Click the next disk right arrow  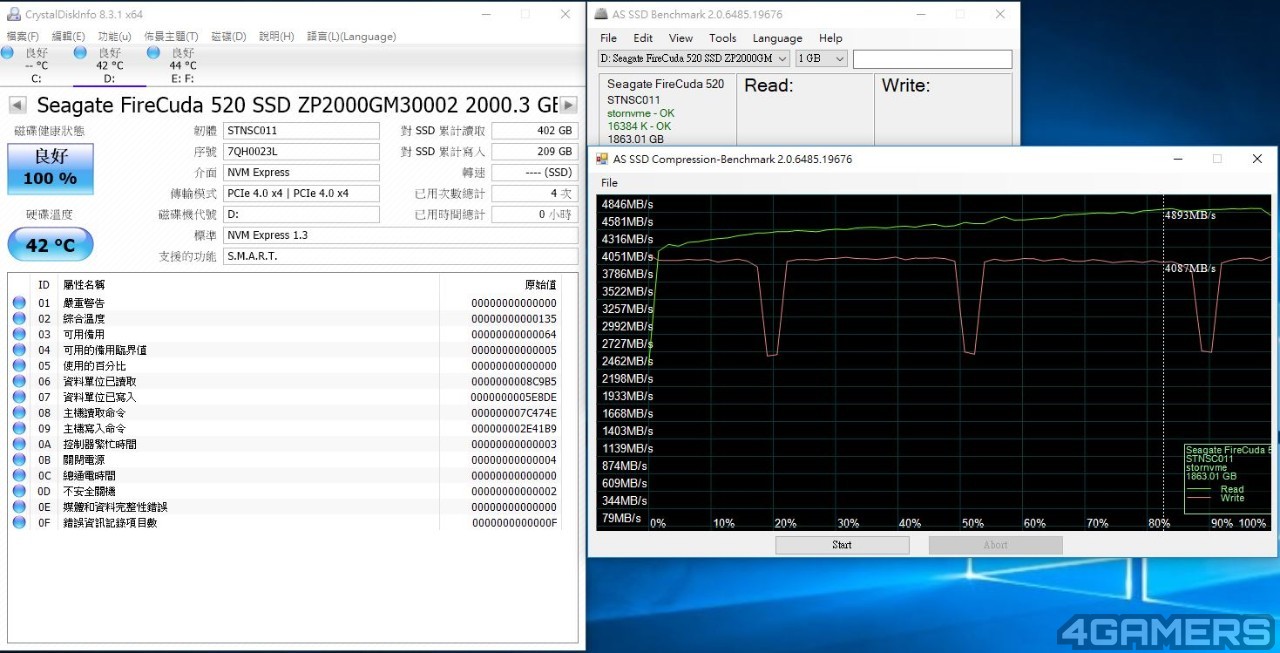(x=568, y=105)
